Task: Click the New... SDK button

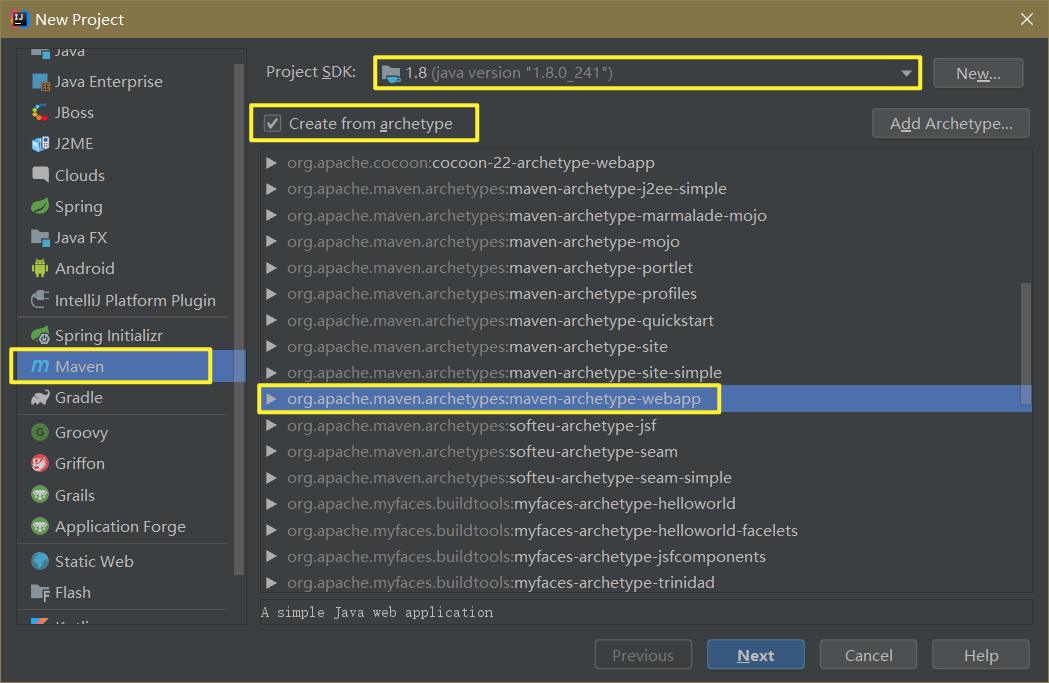Action: tap(977, 73)
